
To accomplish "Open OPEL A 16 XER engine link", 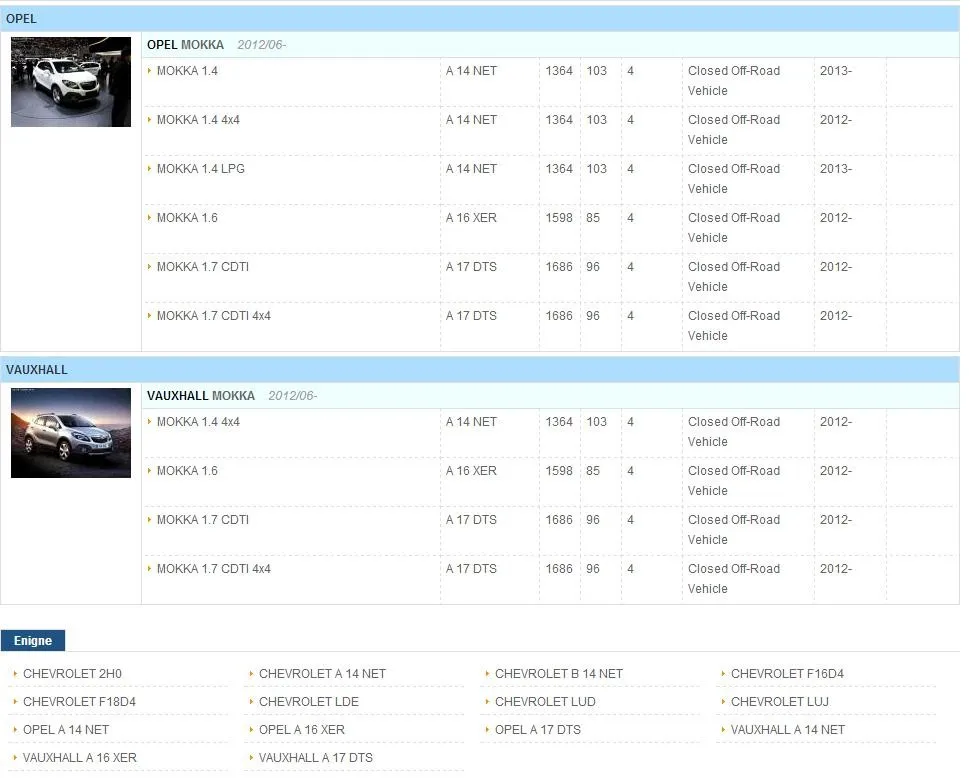I will click(x=302, y=730).
